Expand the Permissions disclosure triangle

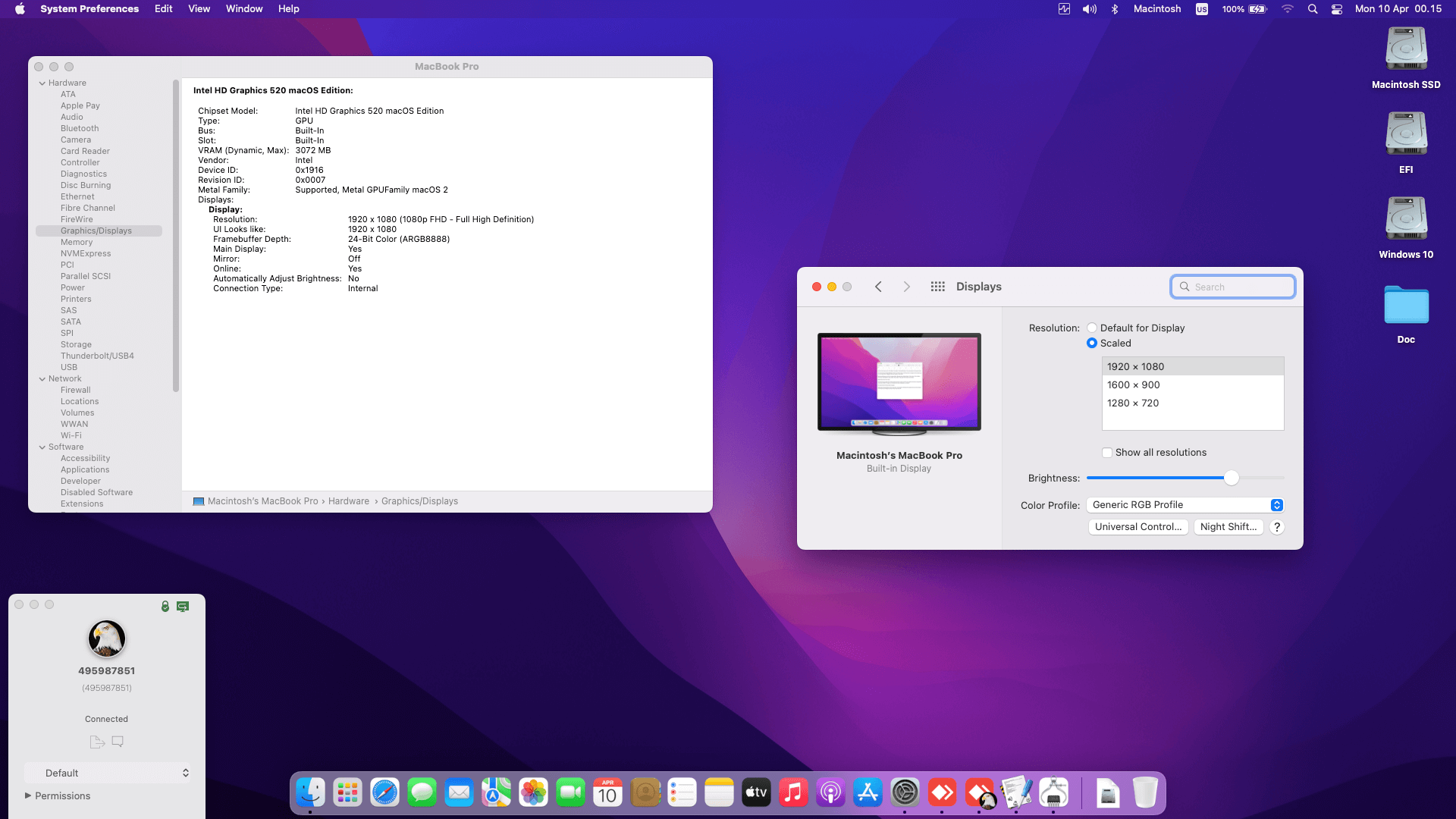pos(28,795)
